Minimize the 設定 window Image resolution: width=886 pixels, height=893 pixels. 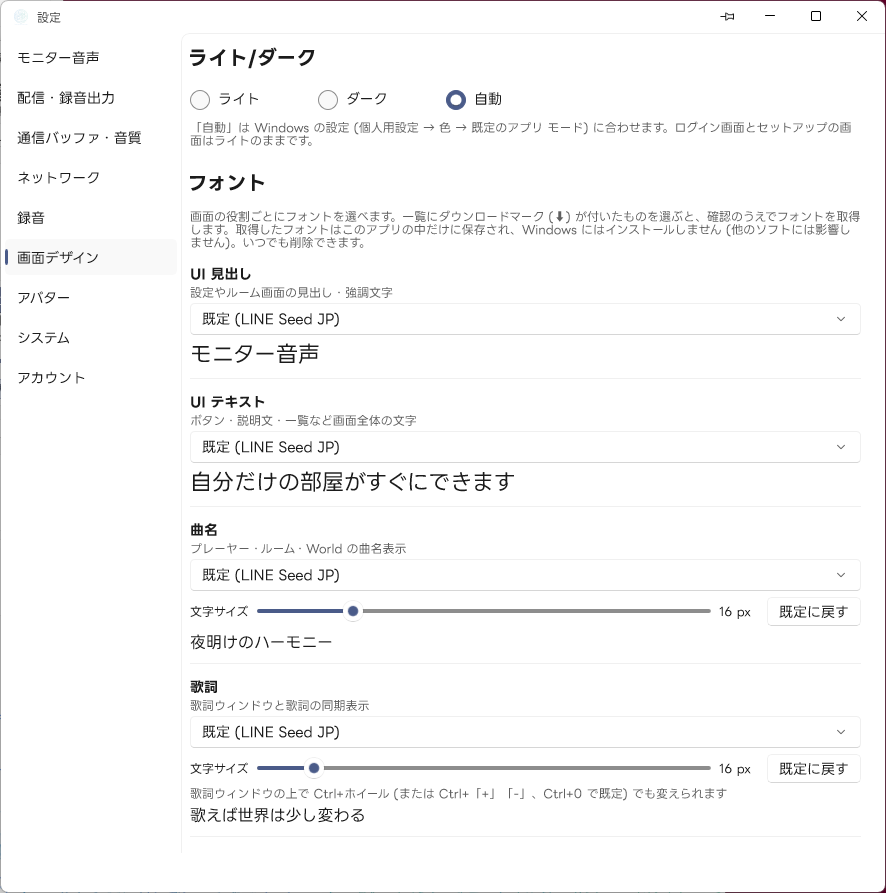coord(770,17)
